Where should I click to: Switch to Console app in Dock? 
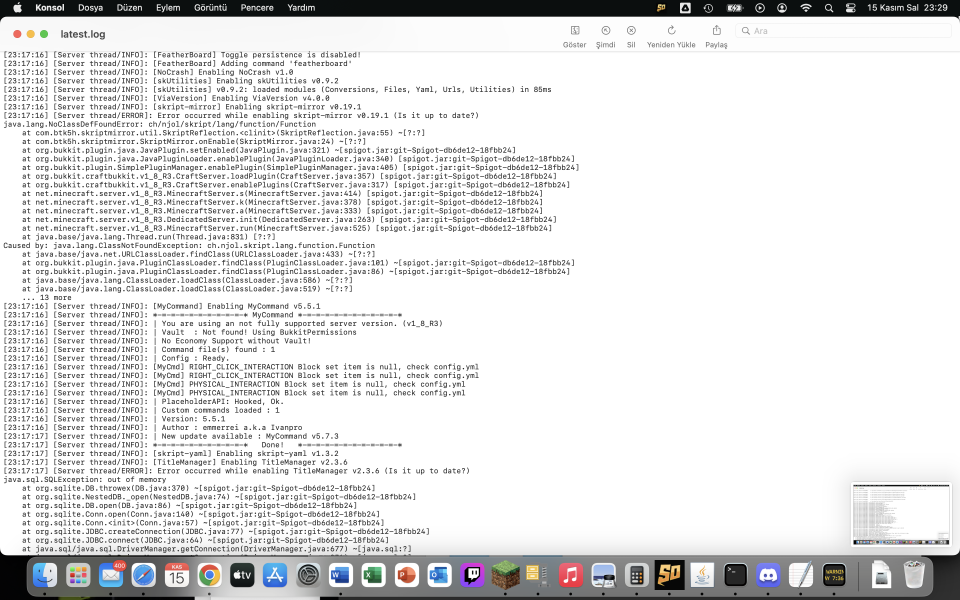click(x=834, y=576)
